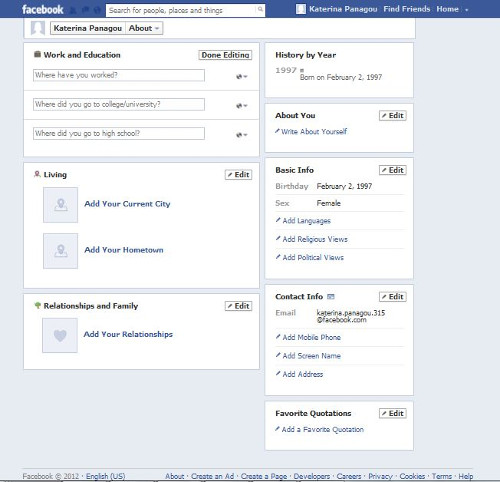Click Add Your Current City link
The height and width of the screenshot is (482, 500).
127,204
